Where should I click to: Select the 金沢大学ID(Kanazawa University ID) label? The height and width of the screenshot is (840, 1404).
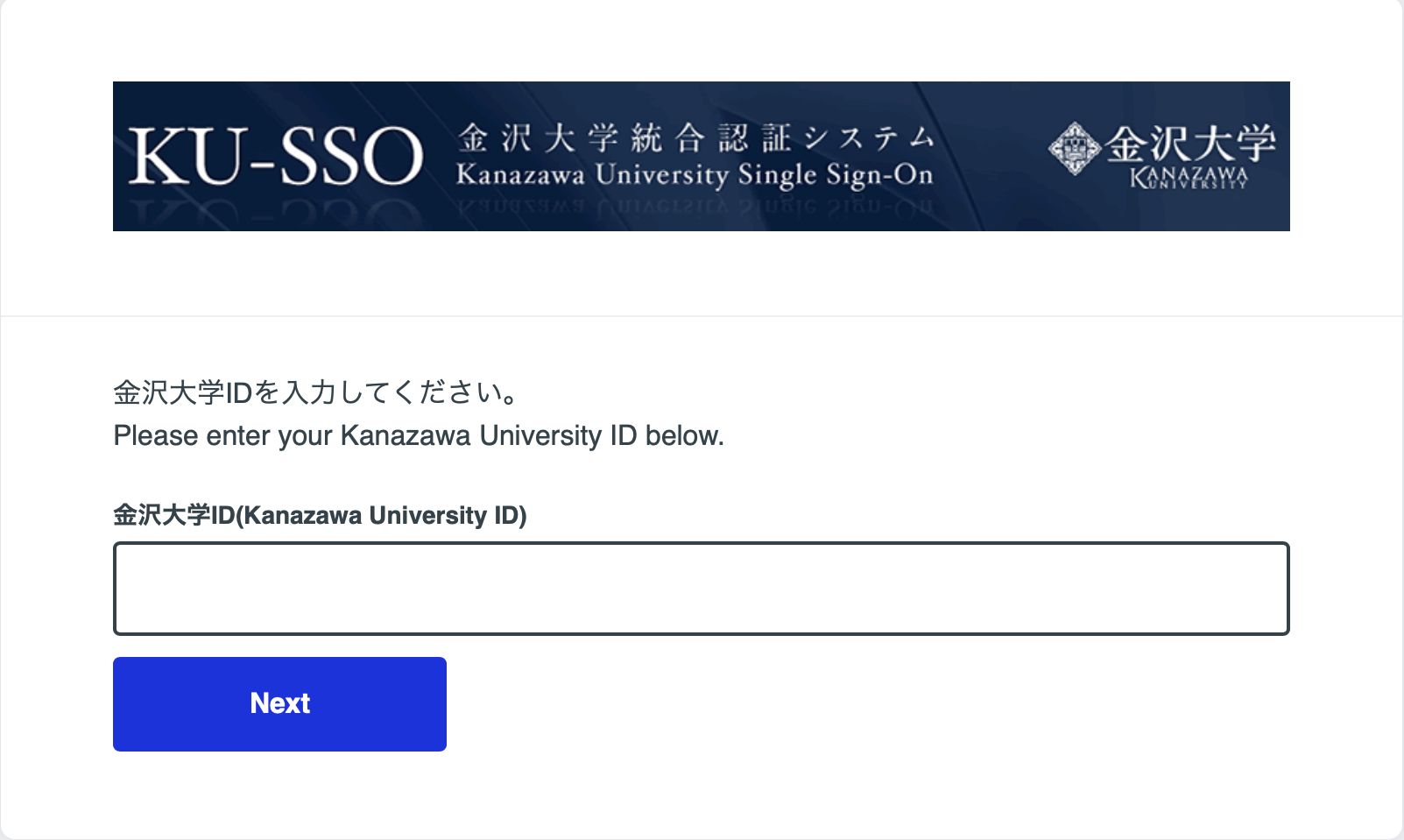(320, 516)
